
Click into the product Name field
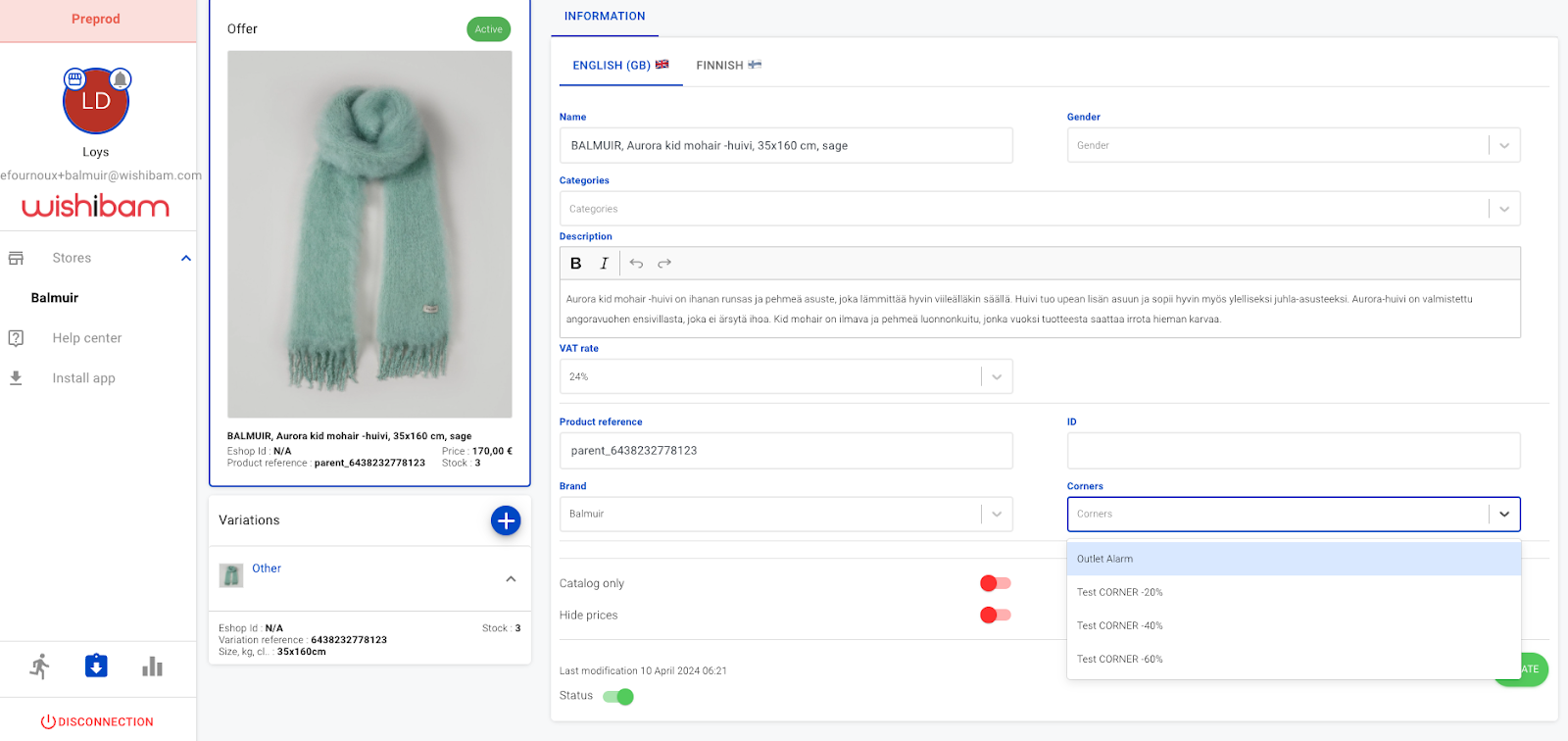786,145
